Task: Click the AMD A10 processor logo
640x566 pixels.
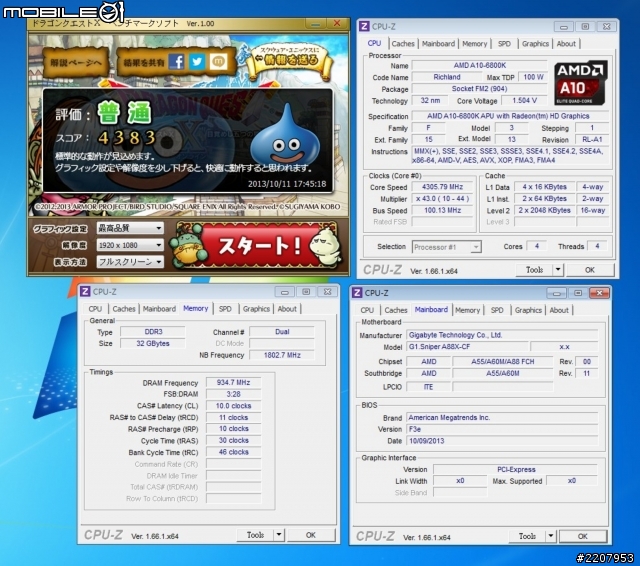Action: 581,83
